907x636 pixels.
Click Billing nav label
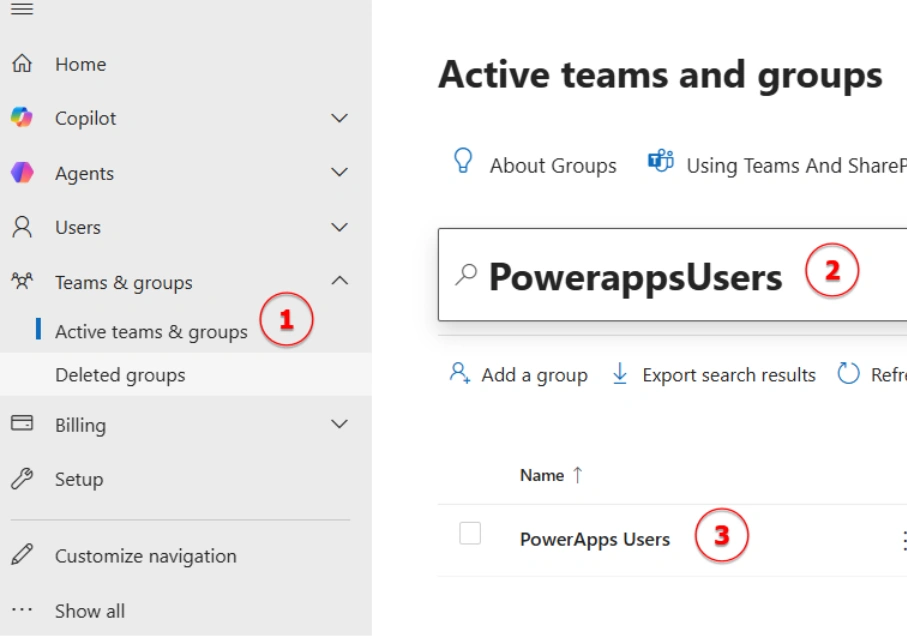[80, 425]
